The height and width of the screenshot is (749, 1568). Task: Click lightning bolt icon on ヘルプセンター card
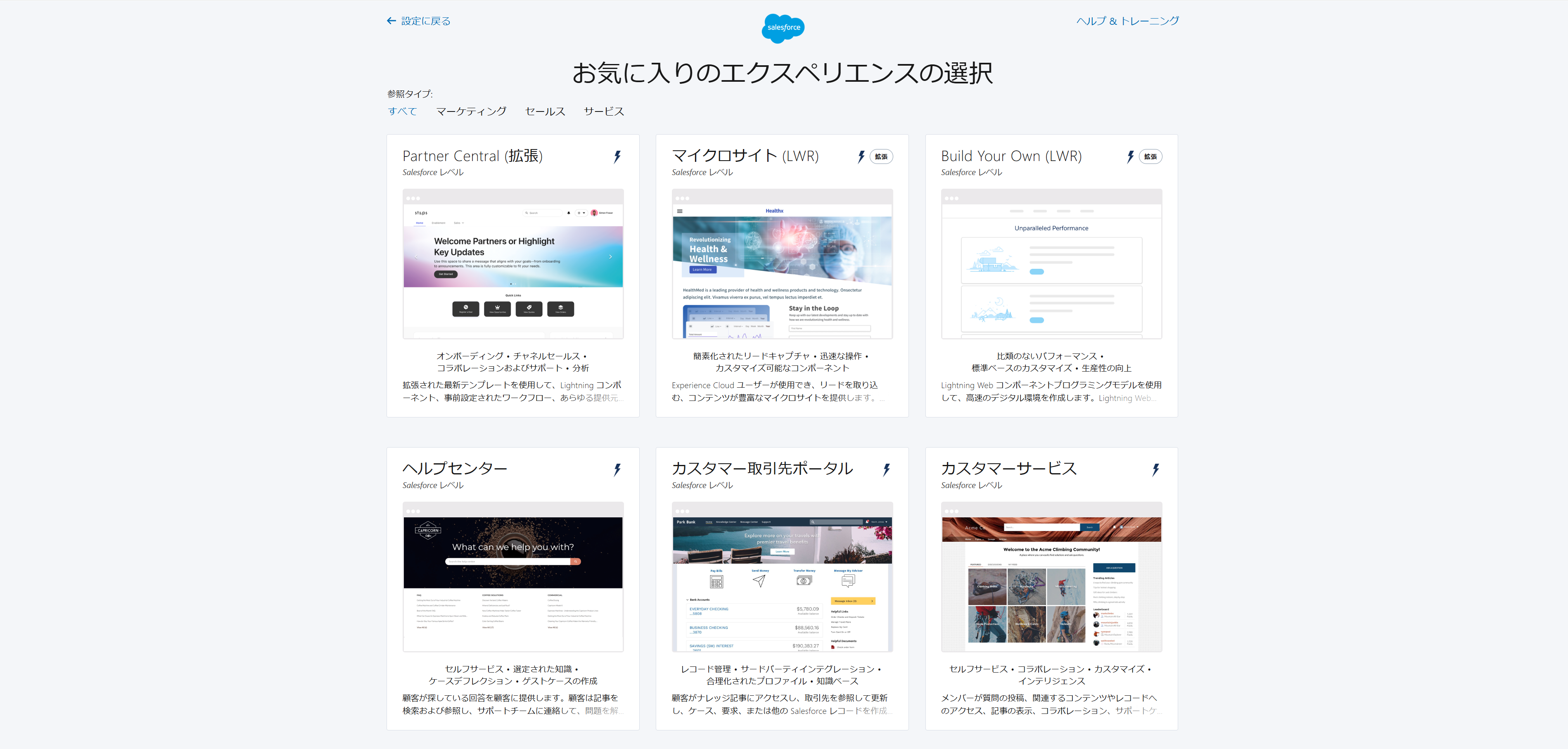617,469
